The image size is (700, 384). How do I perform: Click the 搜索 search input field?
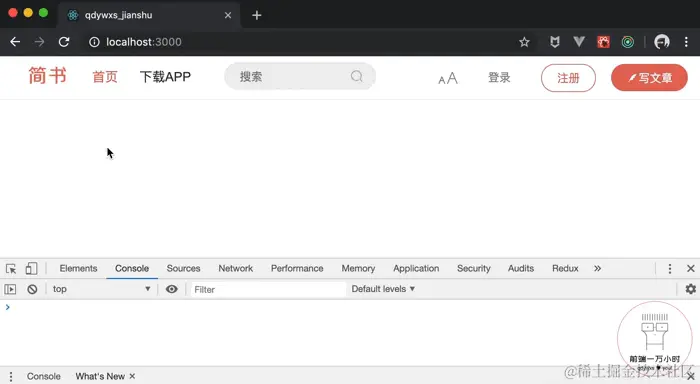point(300,76)
